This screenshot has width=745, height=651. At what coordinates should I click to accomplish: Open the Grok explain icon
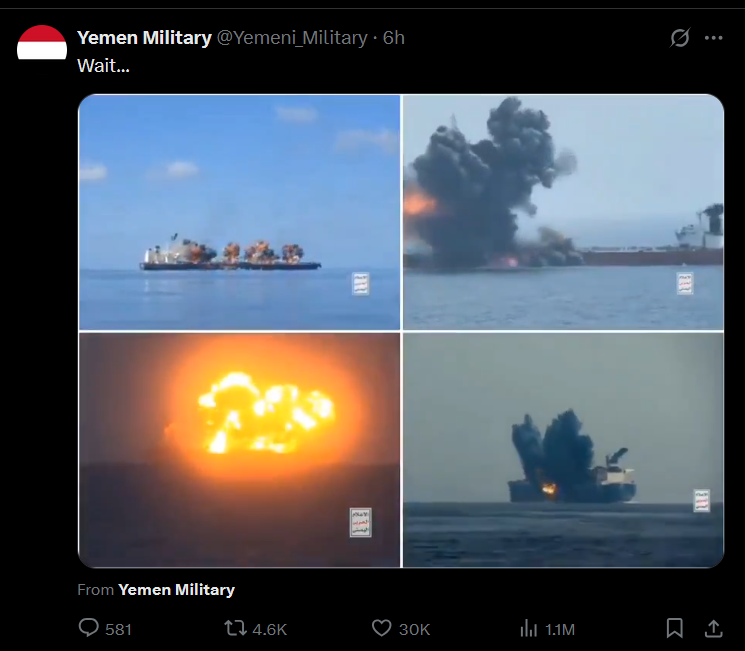pyautogui.click(x=680, y=38)
